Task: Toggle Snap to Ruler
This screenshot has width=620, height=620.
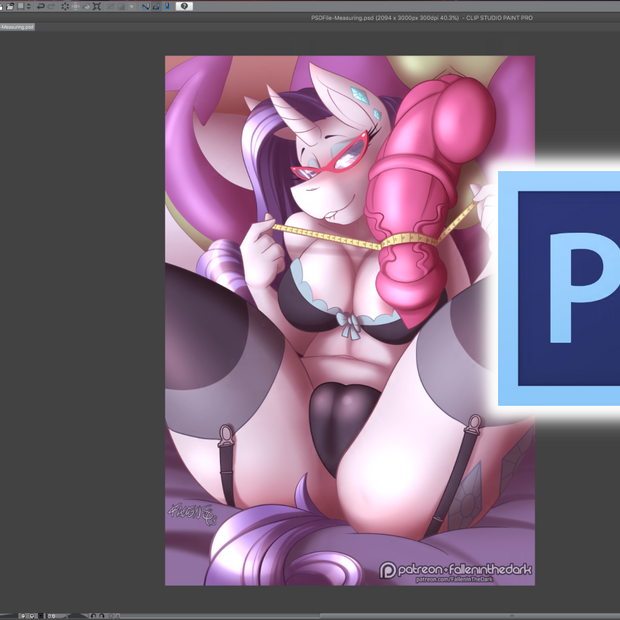Action: coord(146,6)
